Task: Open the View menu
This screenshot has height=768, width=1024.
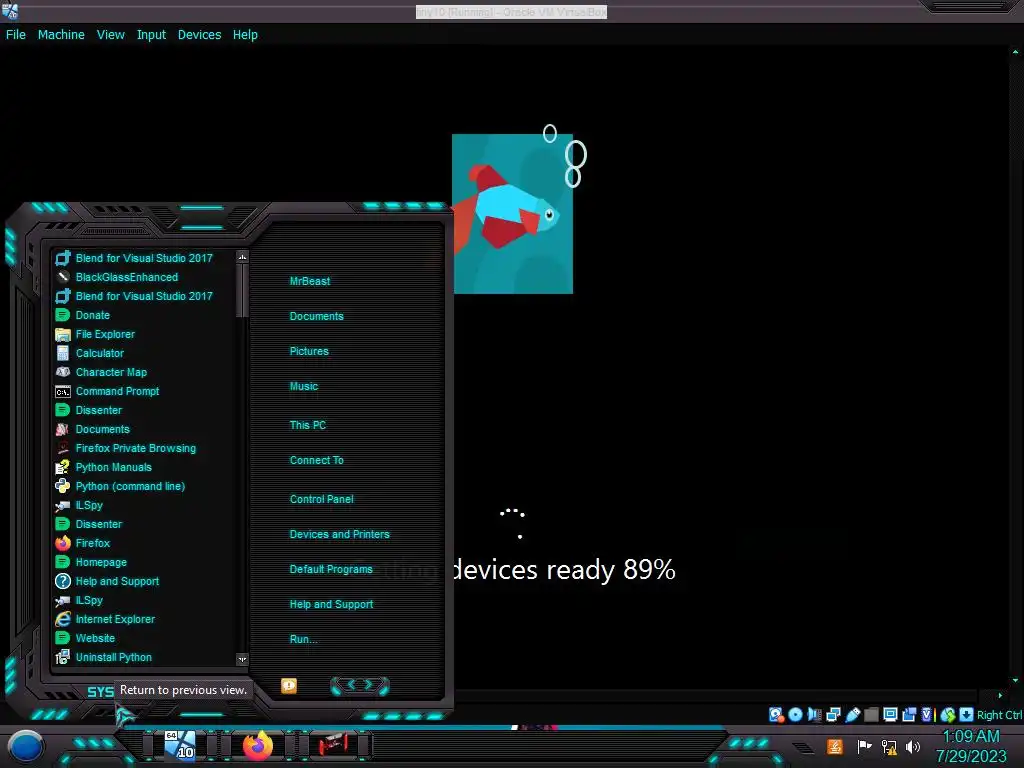Action: pos(110,35)
